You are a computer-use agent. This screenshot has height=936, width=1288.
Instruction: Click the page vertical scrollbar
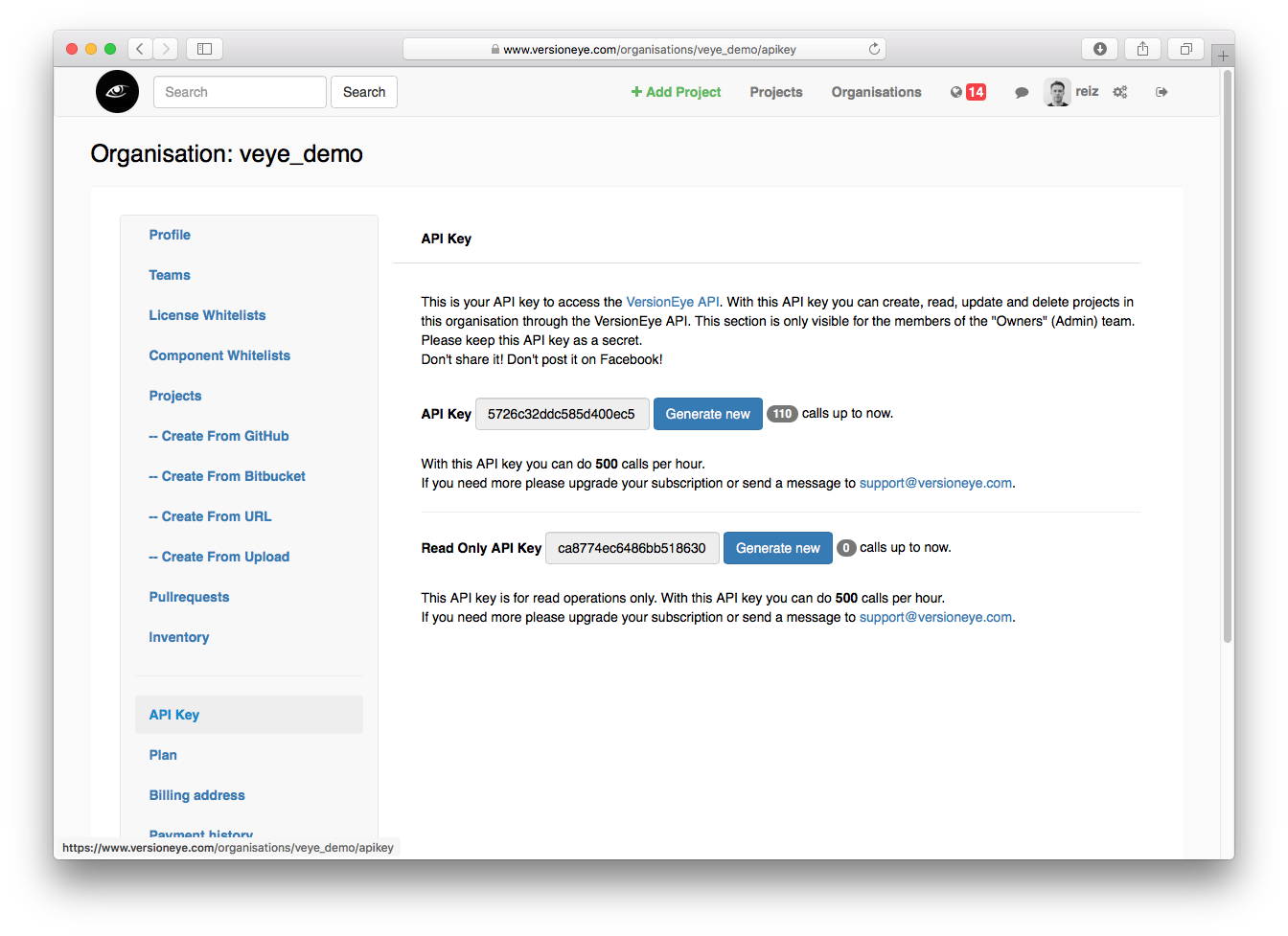[1228, 355]
